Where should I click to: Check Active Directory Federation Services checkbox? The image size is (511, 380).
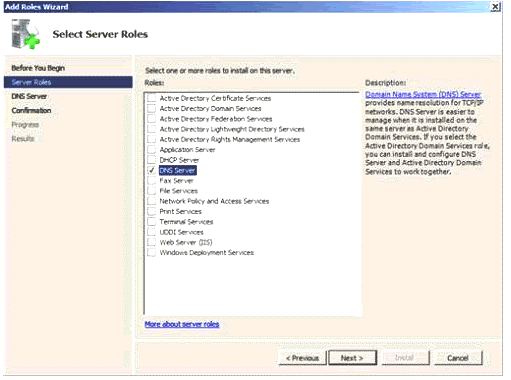point(151,119)
